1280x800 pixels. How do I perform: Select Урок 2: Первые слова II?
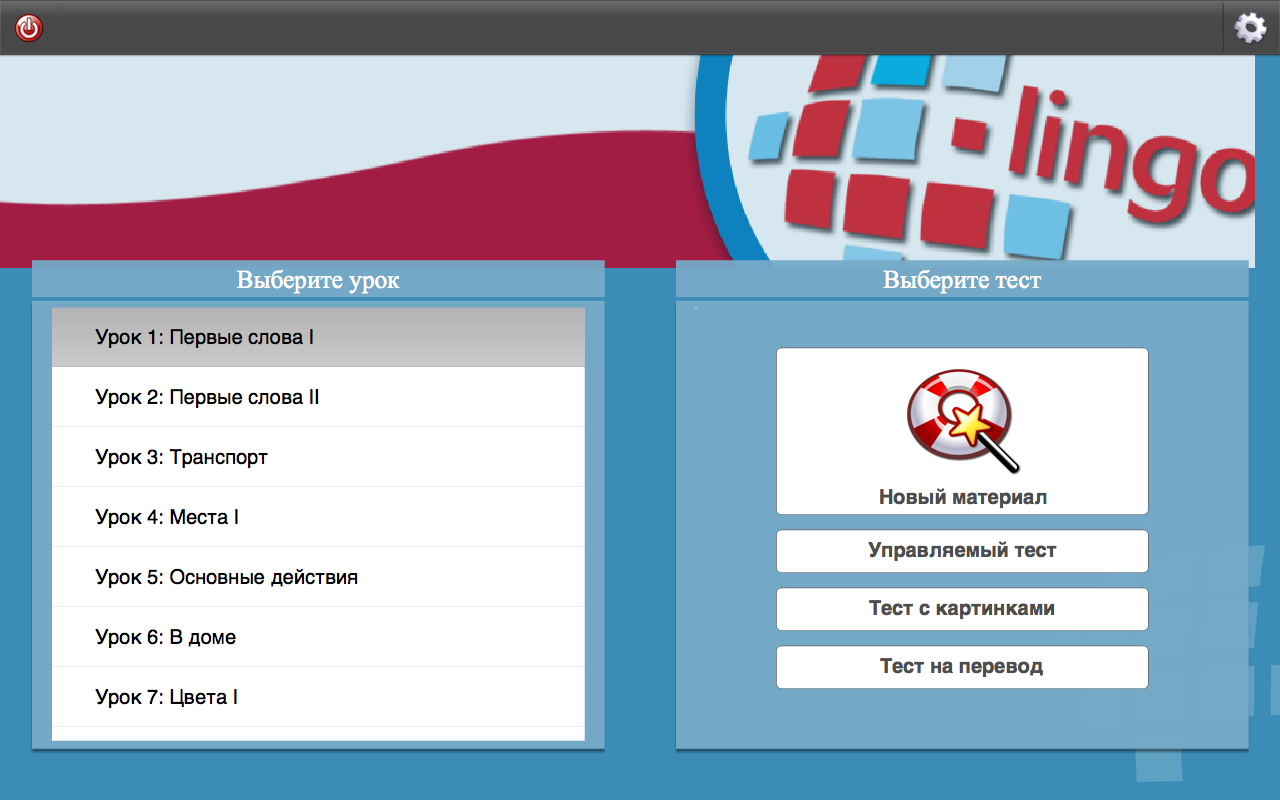point(318,397)
